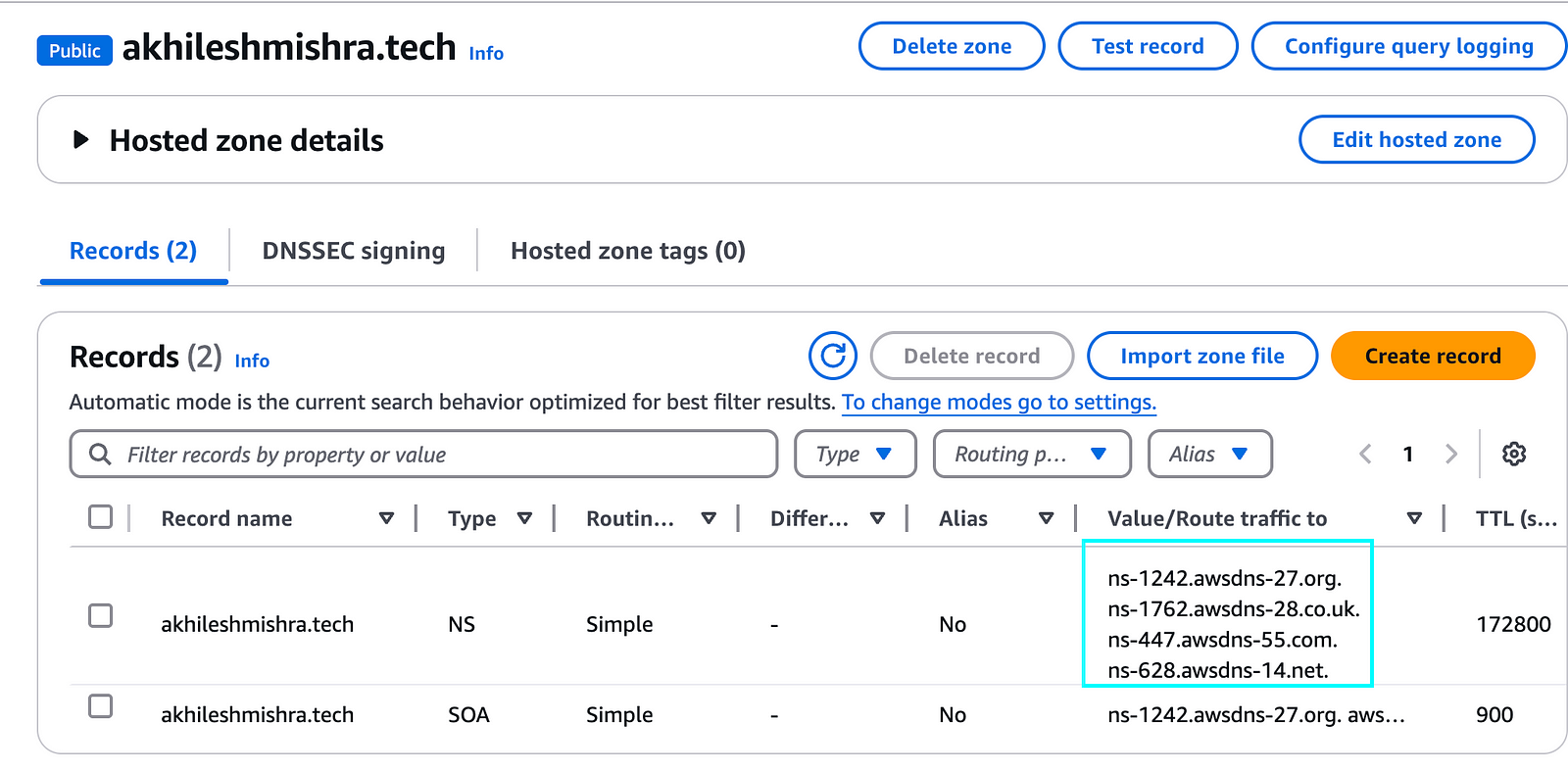Click SOA record value text

coord(1255,714)
